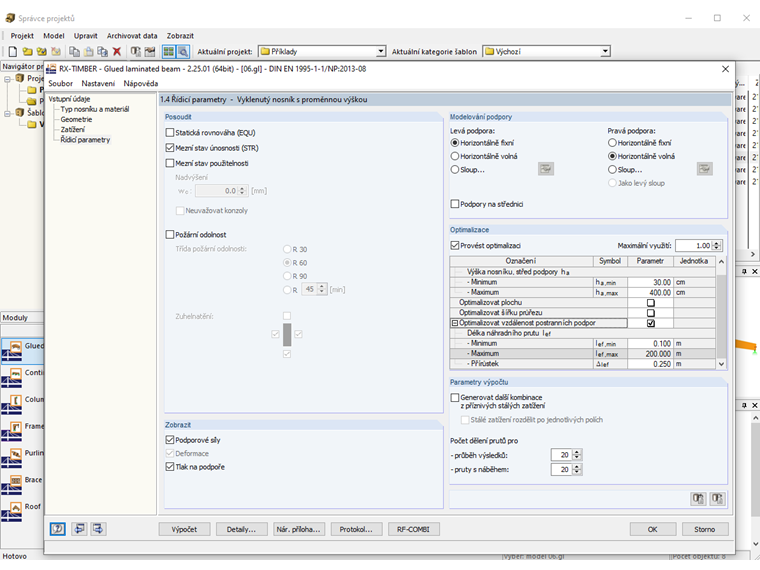Click the duplicate pages icon in toolbar
The width and height of the screenshot is (760, 570).
103,51
